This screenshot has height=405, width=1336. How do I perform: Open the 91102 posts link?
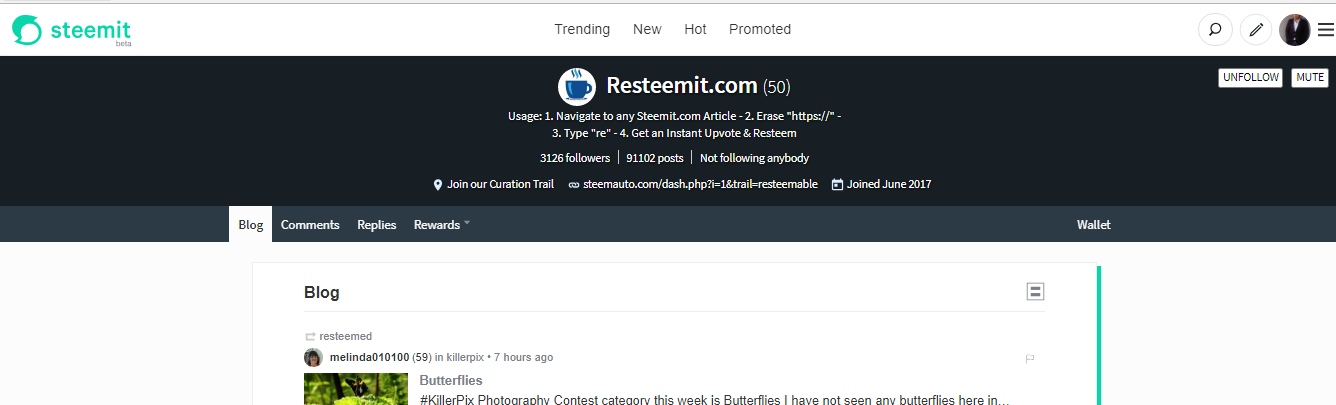[655, 158]
